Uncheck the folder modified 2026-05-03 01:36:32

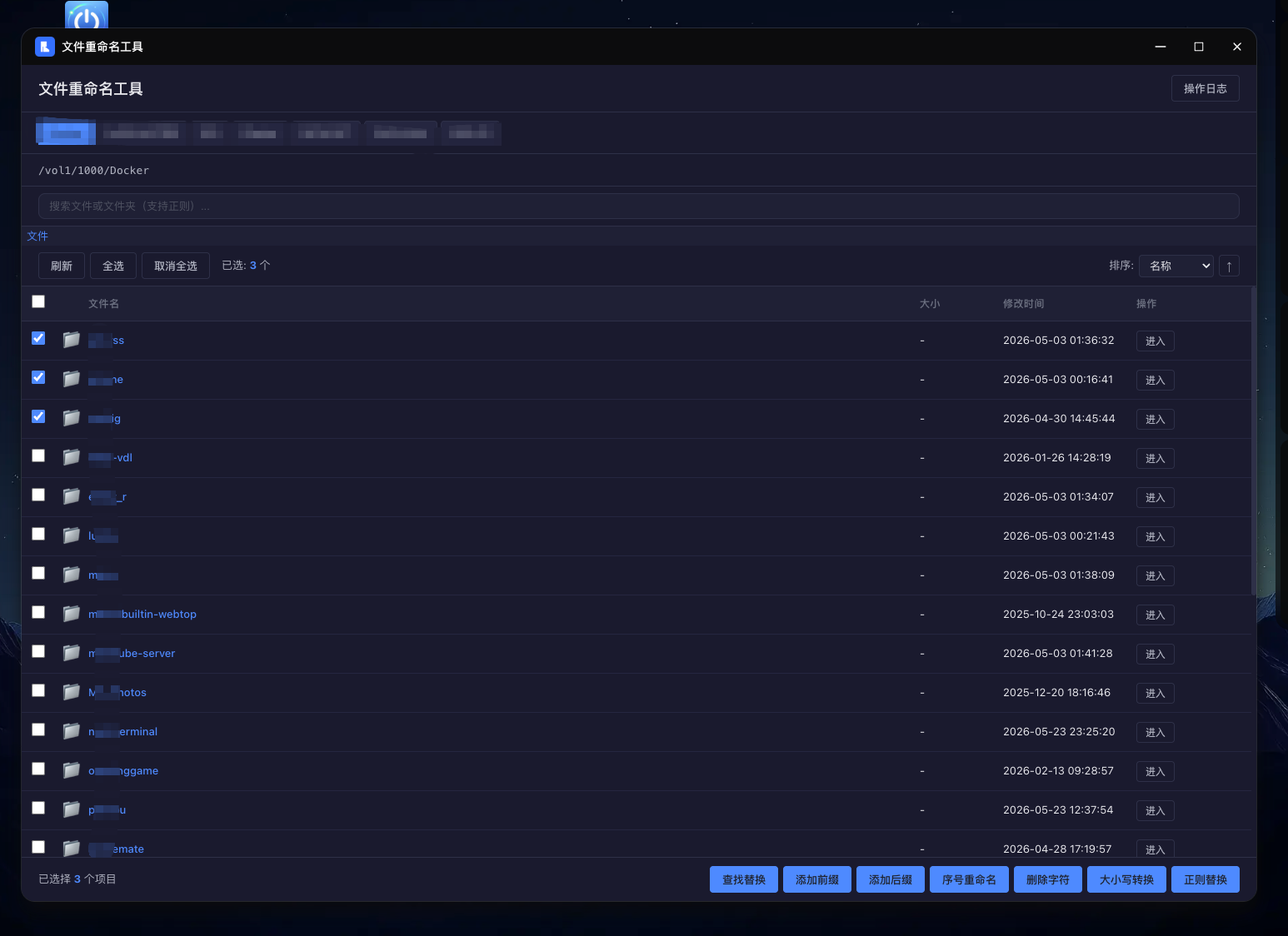click(x=38, y=338)
